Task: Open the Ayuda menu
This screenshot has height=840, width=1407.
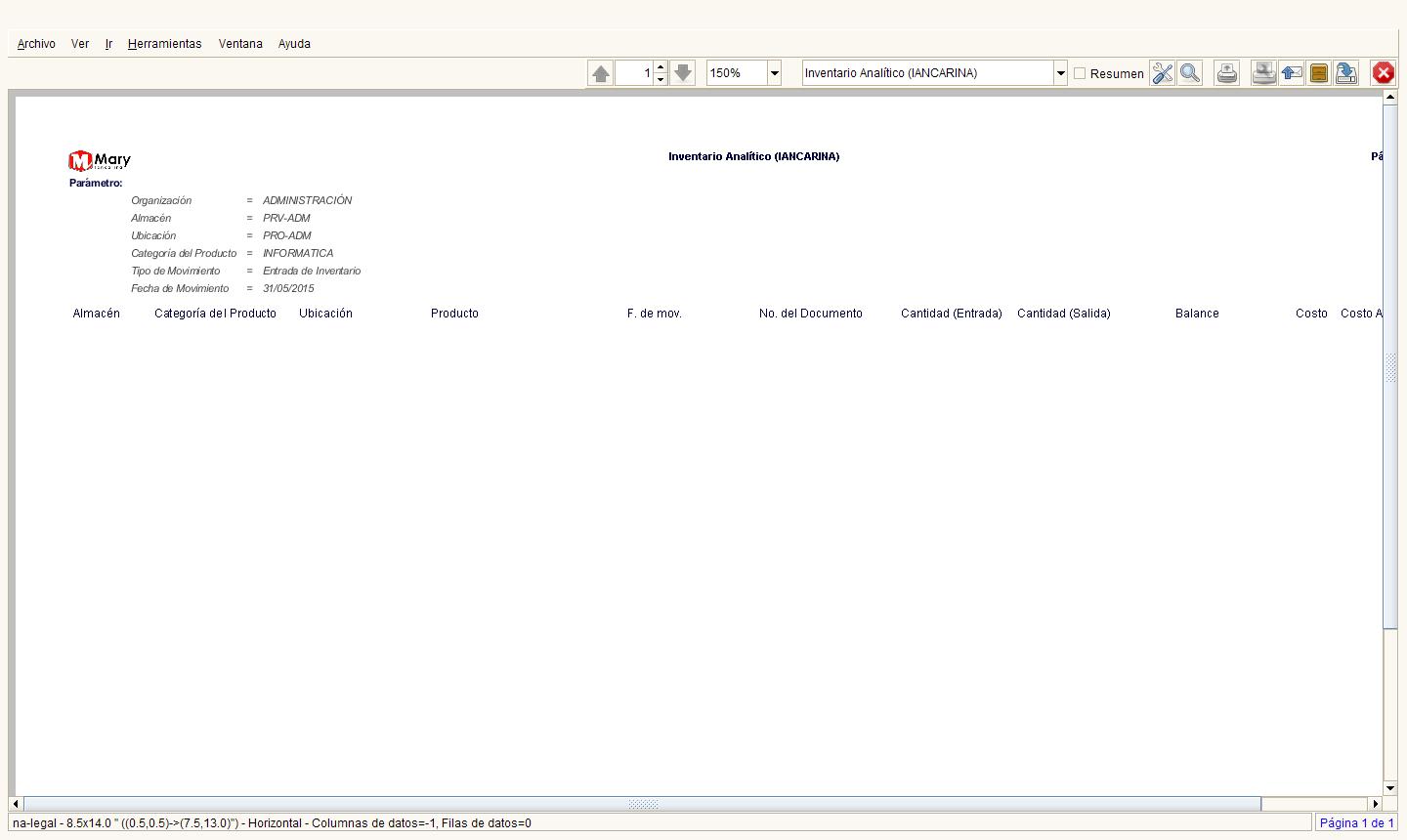Action: click(294, 44)
